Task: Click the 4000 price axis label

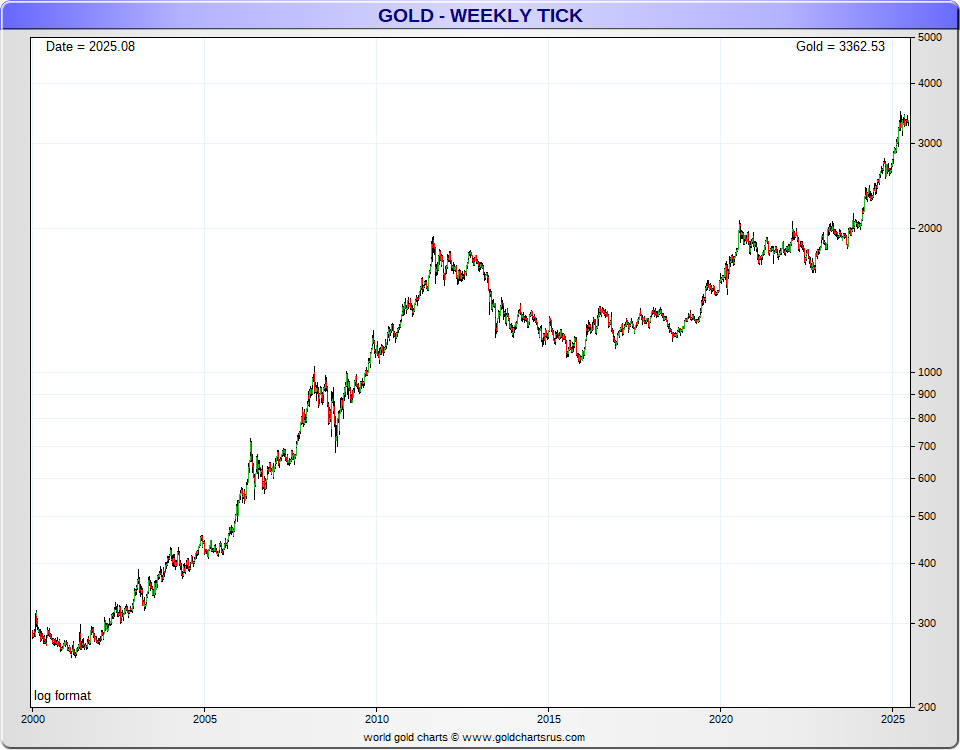Action: pyautogui.click(x=929, y=83)
